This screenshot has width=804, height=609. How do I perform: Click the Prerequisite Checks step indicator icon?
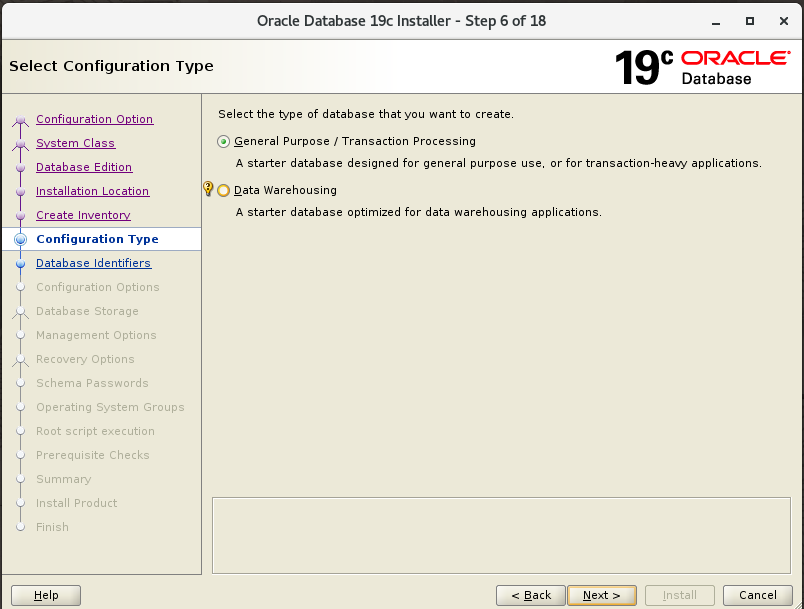pos(21,455)
